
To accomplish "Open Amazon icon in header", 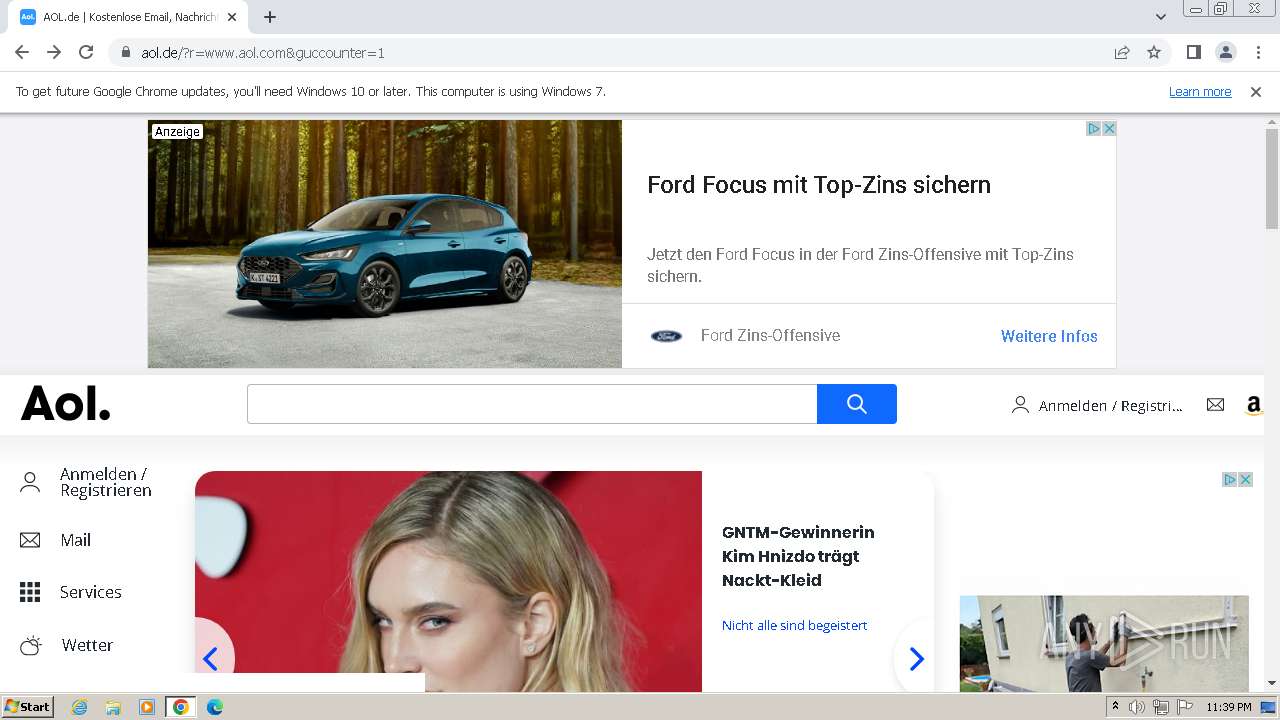I will (1253, 405).
